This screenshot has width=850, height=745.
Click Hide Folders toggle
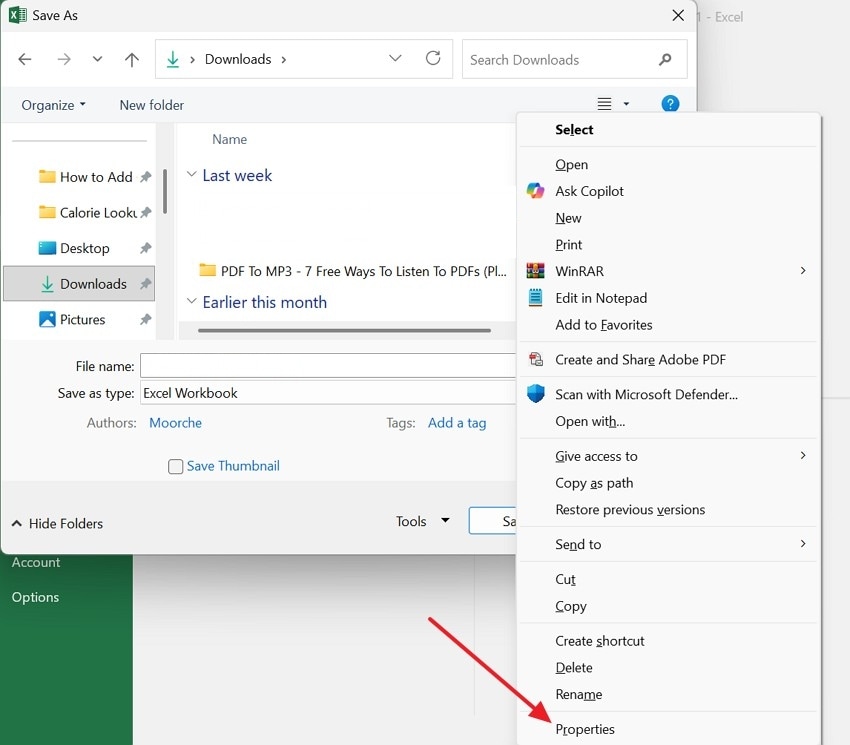[57, 523]
